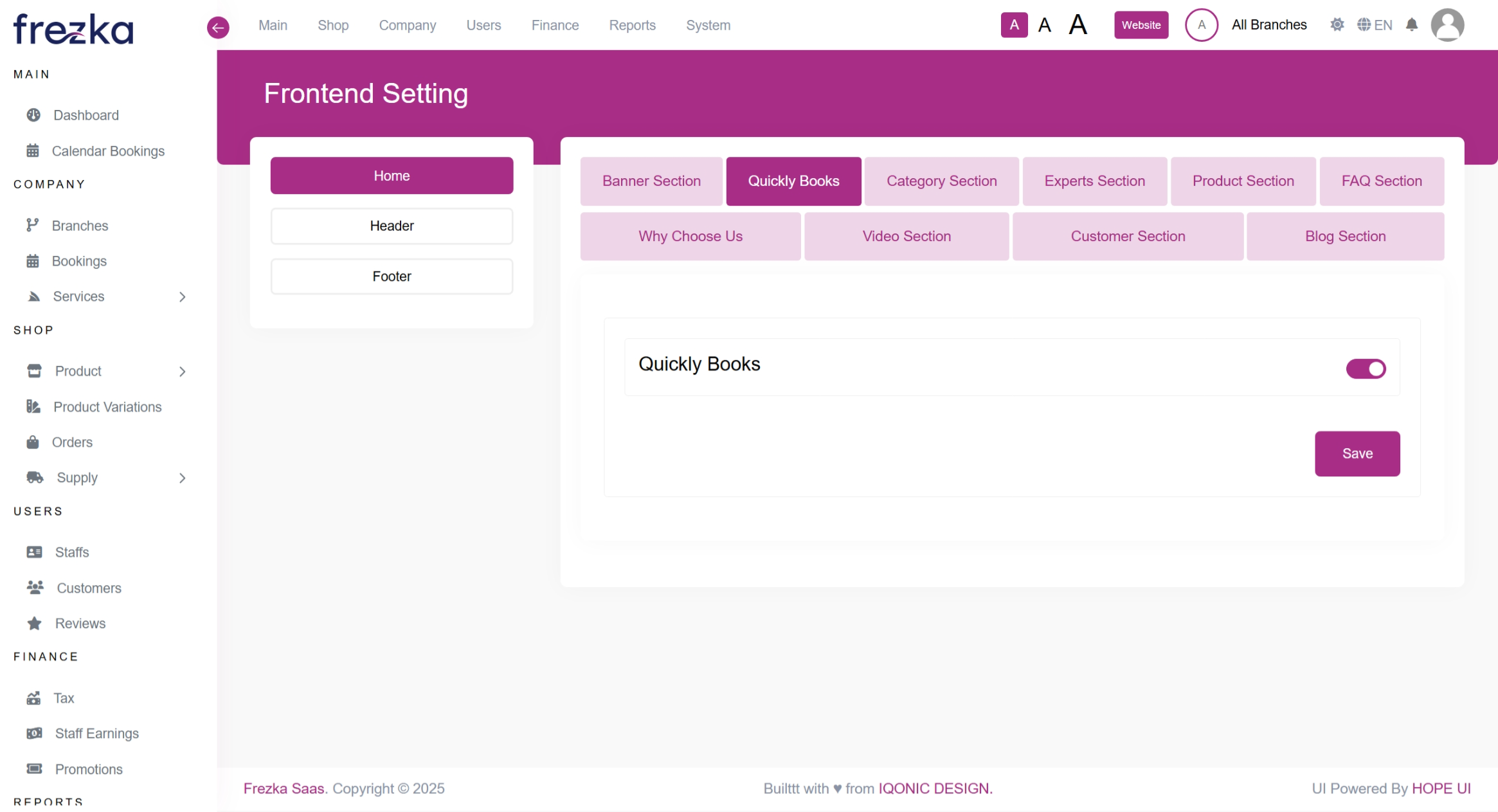The image size is (1498, 812).
Task: Switch to the Banner Section tab
Action: [651, 181]
